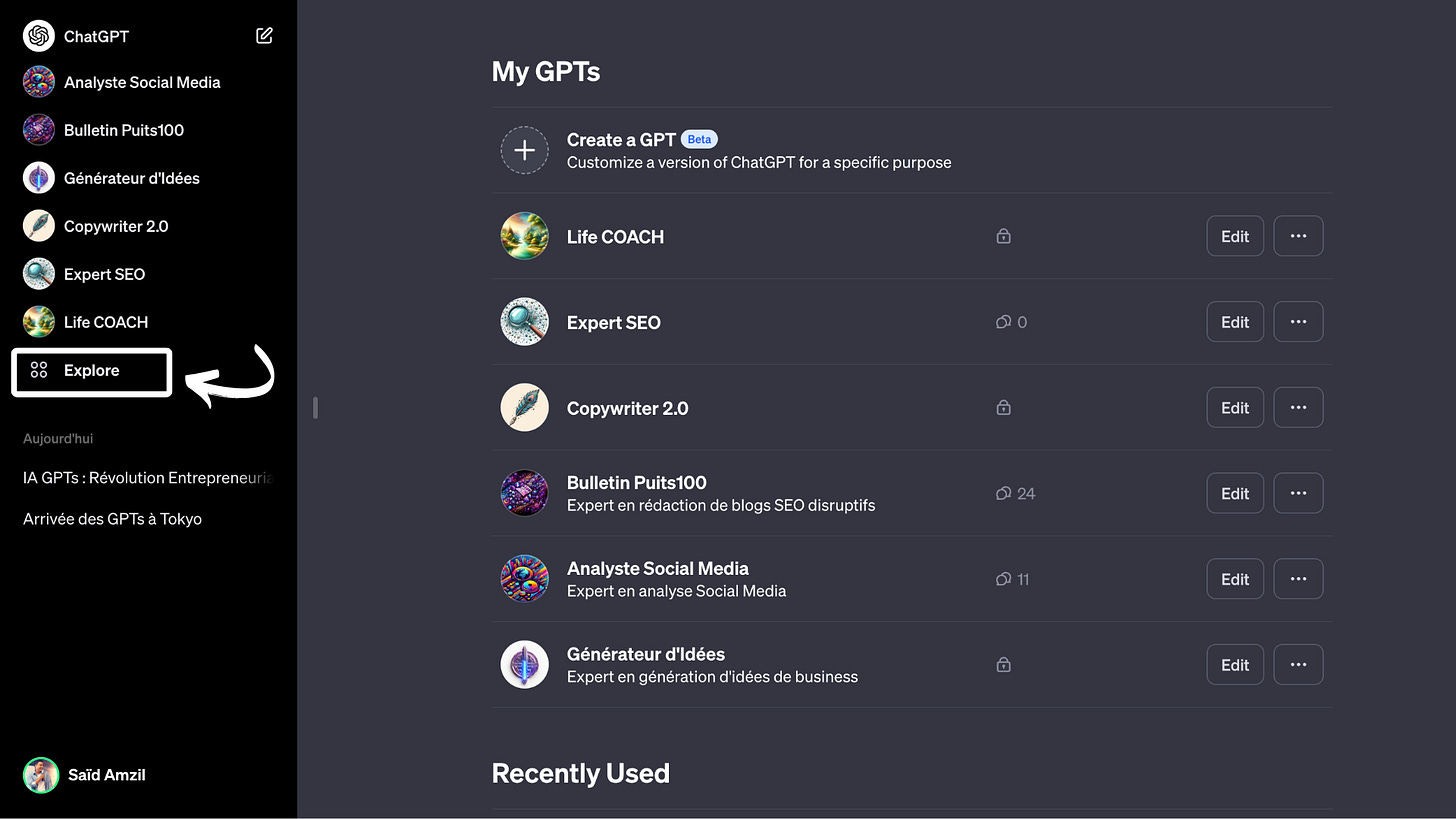The height and width of the screenshot is (819, 1456).
Task: Click 'Générateur d'Idées' name in My GPTs list
Action: click(645, 654)
